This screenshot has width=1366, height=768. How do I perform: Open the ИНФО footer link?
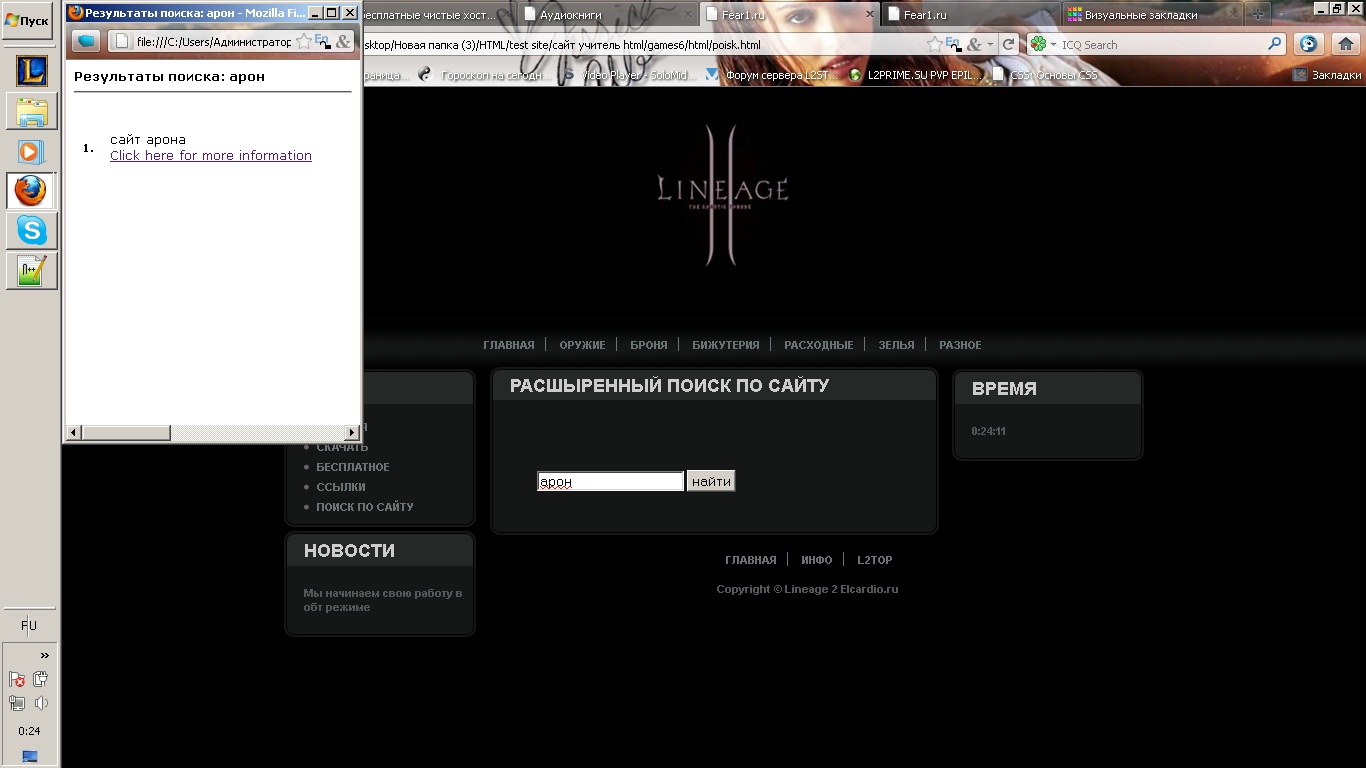817,560
